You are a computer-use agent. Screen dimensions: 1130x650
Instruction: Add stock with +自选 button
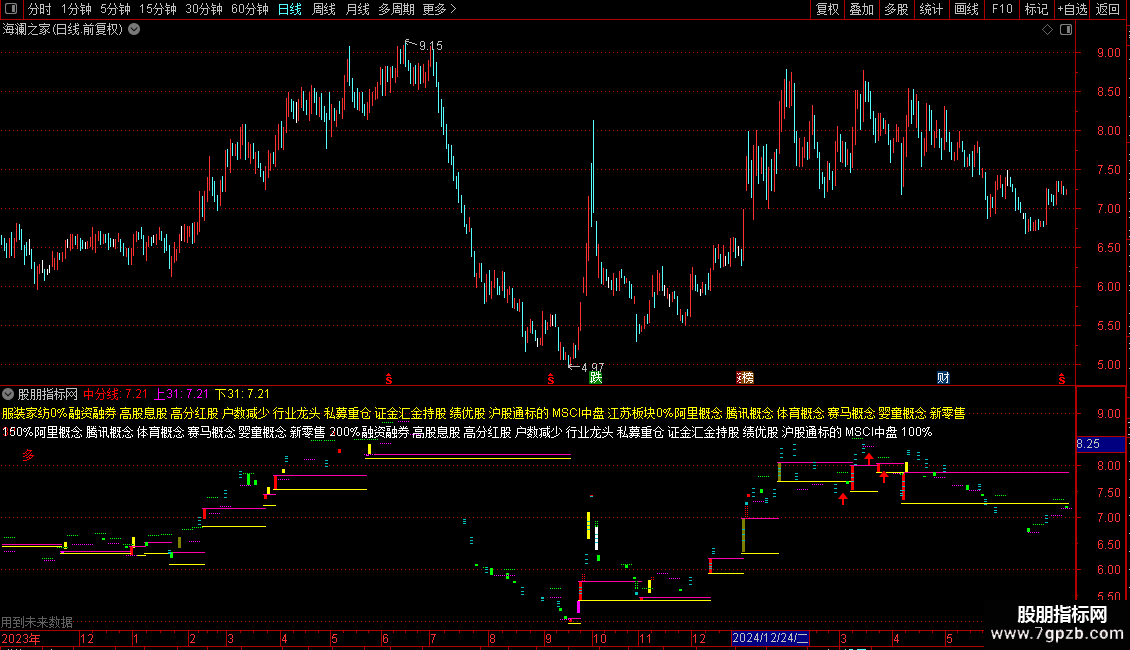point(1072,9)
